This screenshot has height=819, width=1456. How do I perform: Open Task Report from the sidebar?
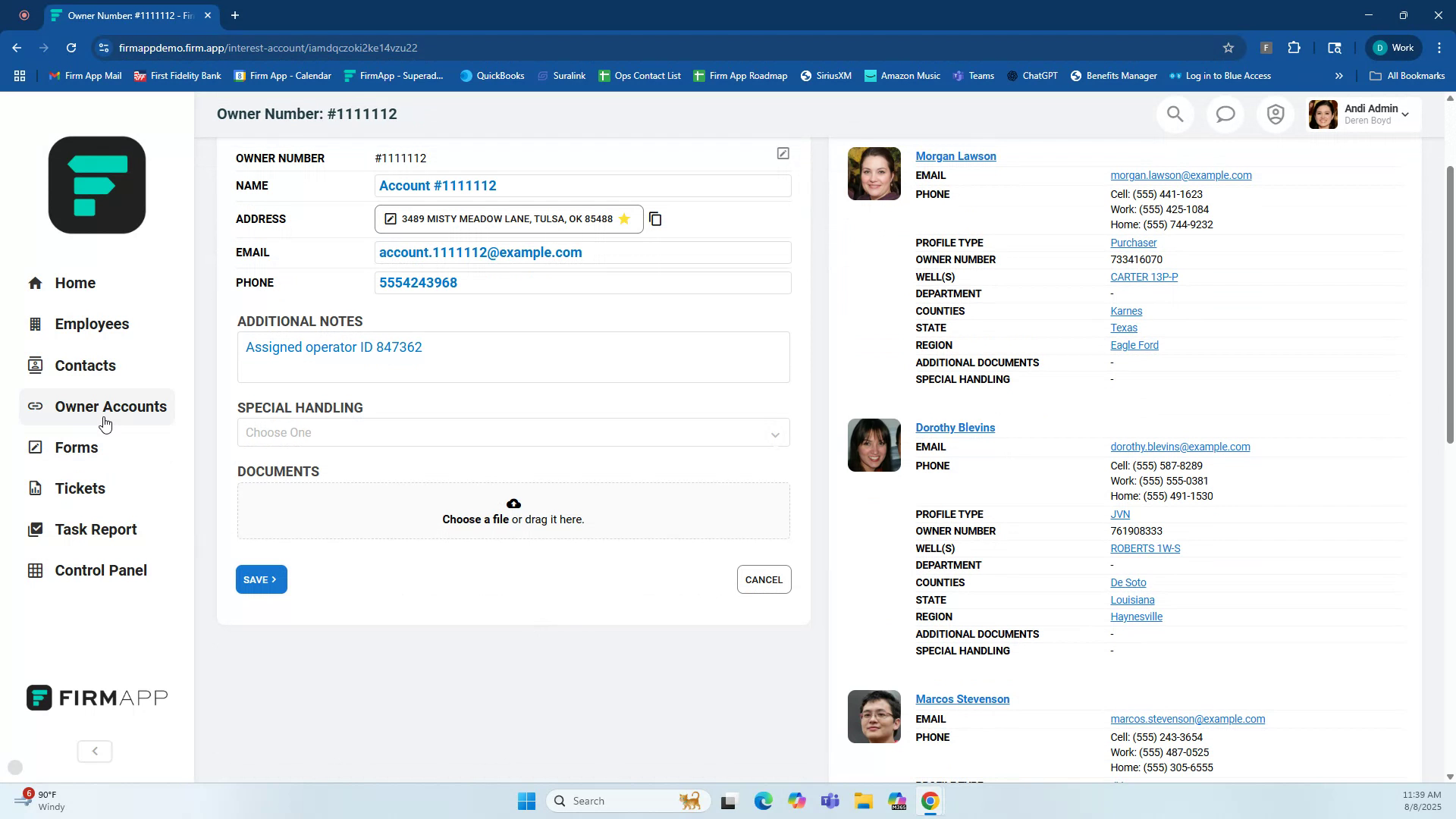click(x=95, y=529)
